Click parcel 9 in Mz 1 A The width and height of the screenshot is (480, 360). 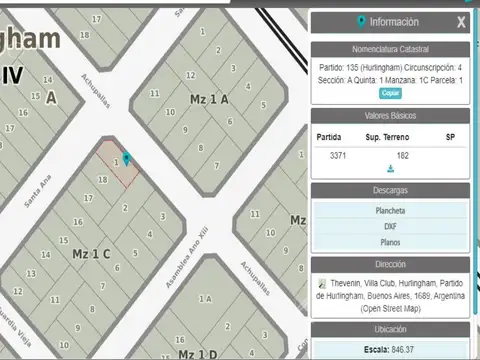(185, 130)
